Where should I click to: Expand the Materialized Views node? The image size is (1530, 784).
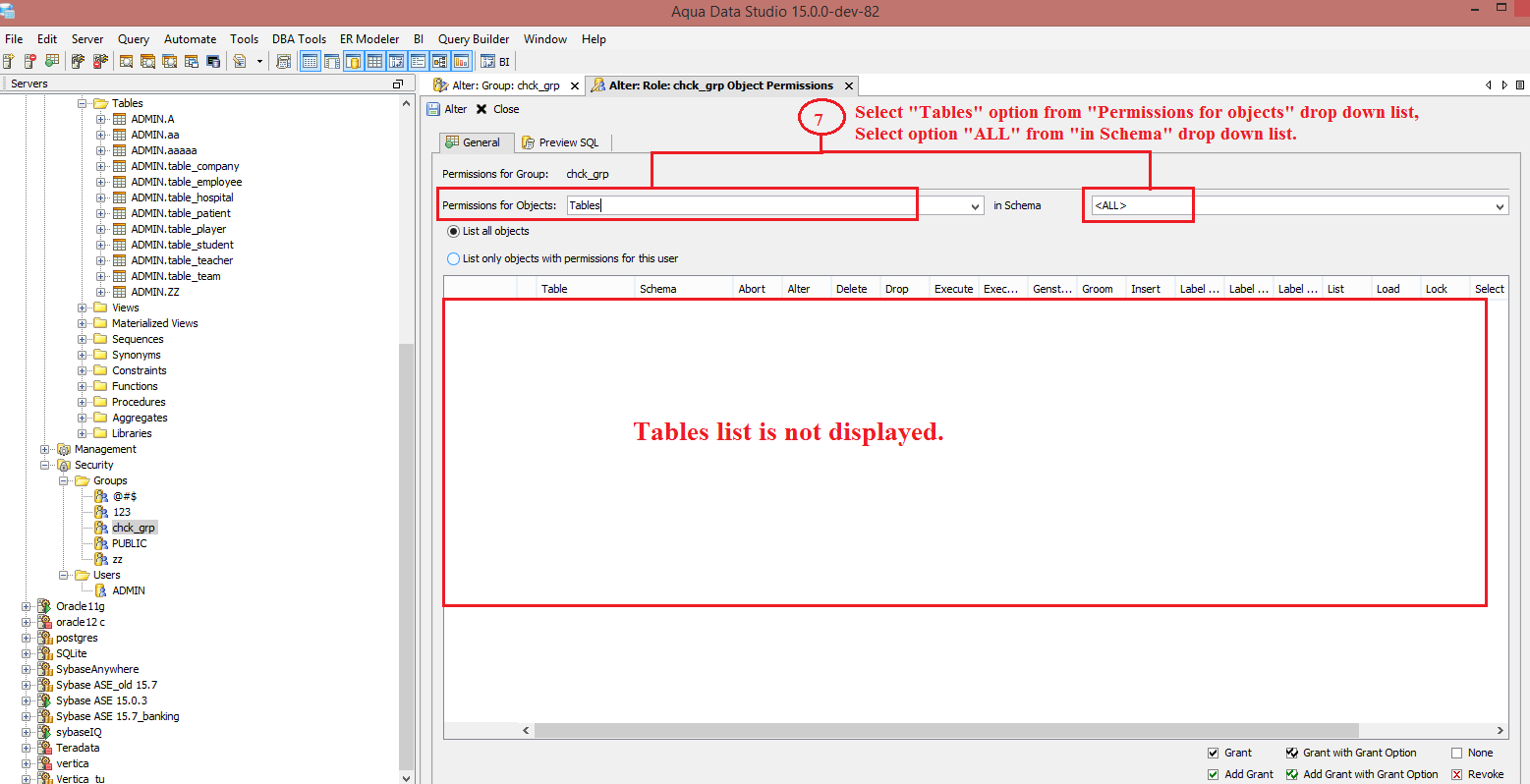click(x=83, y=323)
